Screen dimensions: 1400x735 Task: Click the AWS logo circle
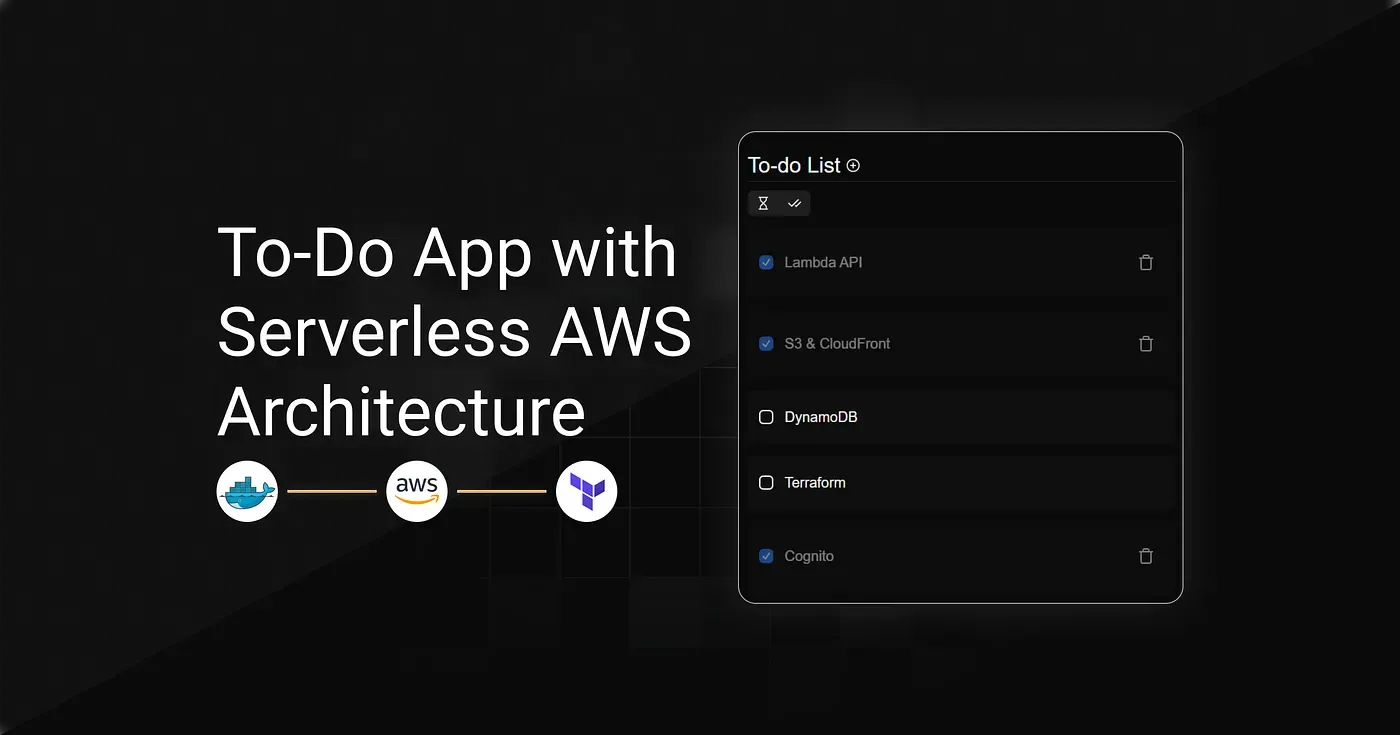[x=417, y=492]
